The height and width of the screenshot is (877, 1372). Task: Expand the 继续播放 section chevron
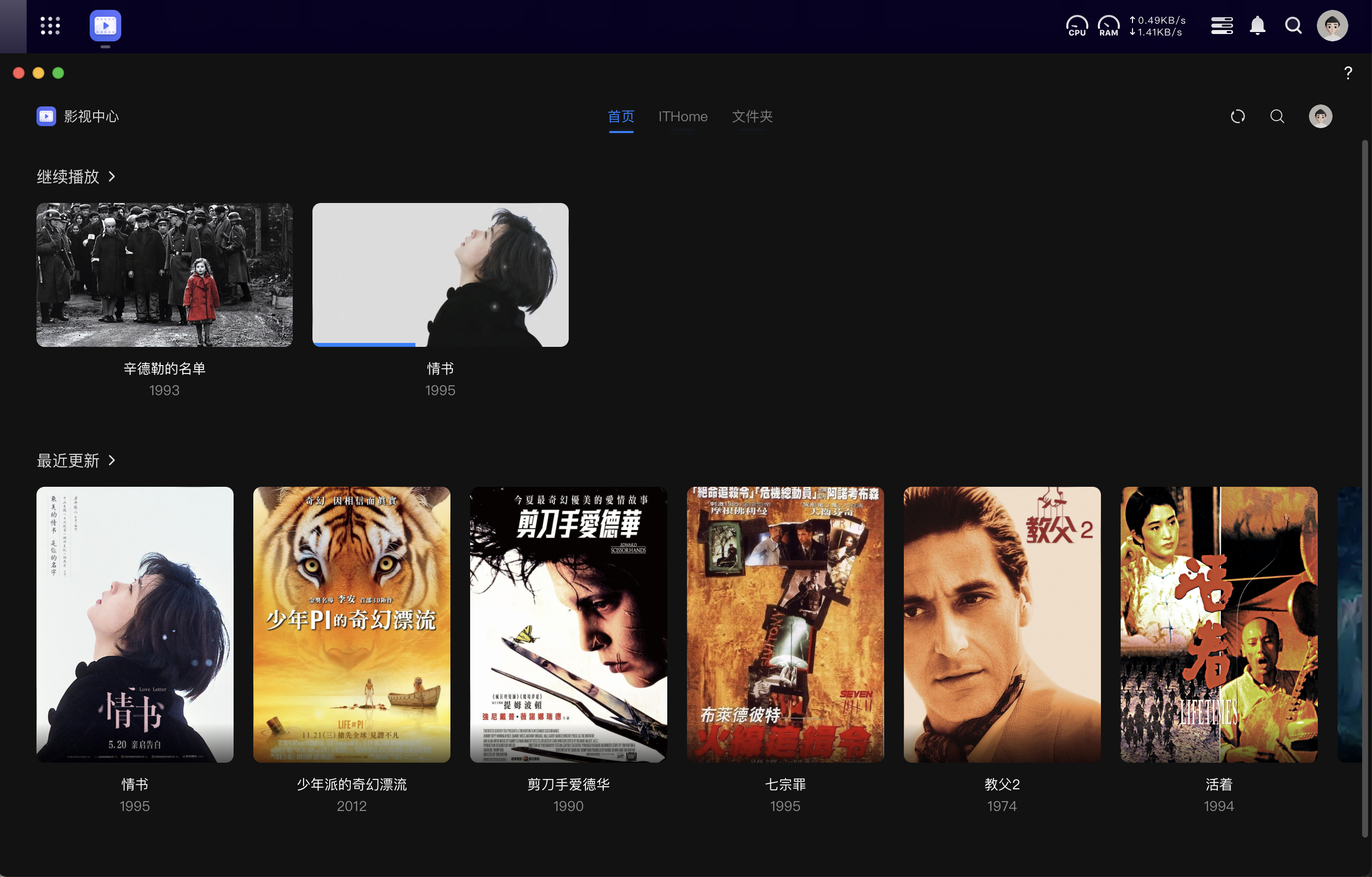tap(112, 176)
